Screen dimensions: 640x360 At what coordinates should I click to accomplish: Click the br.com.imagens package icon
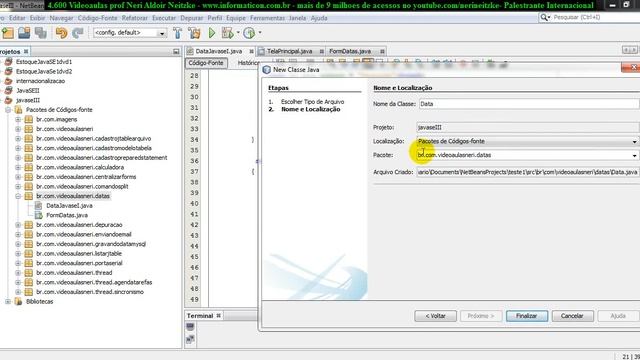[29, 119]
